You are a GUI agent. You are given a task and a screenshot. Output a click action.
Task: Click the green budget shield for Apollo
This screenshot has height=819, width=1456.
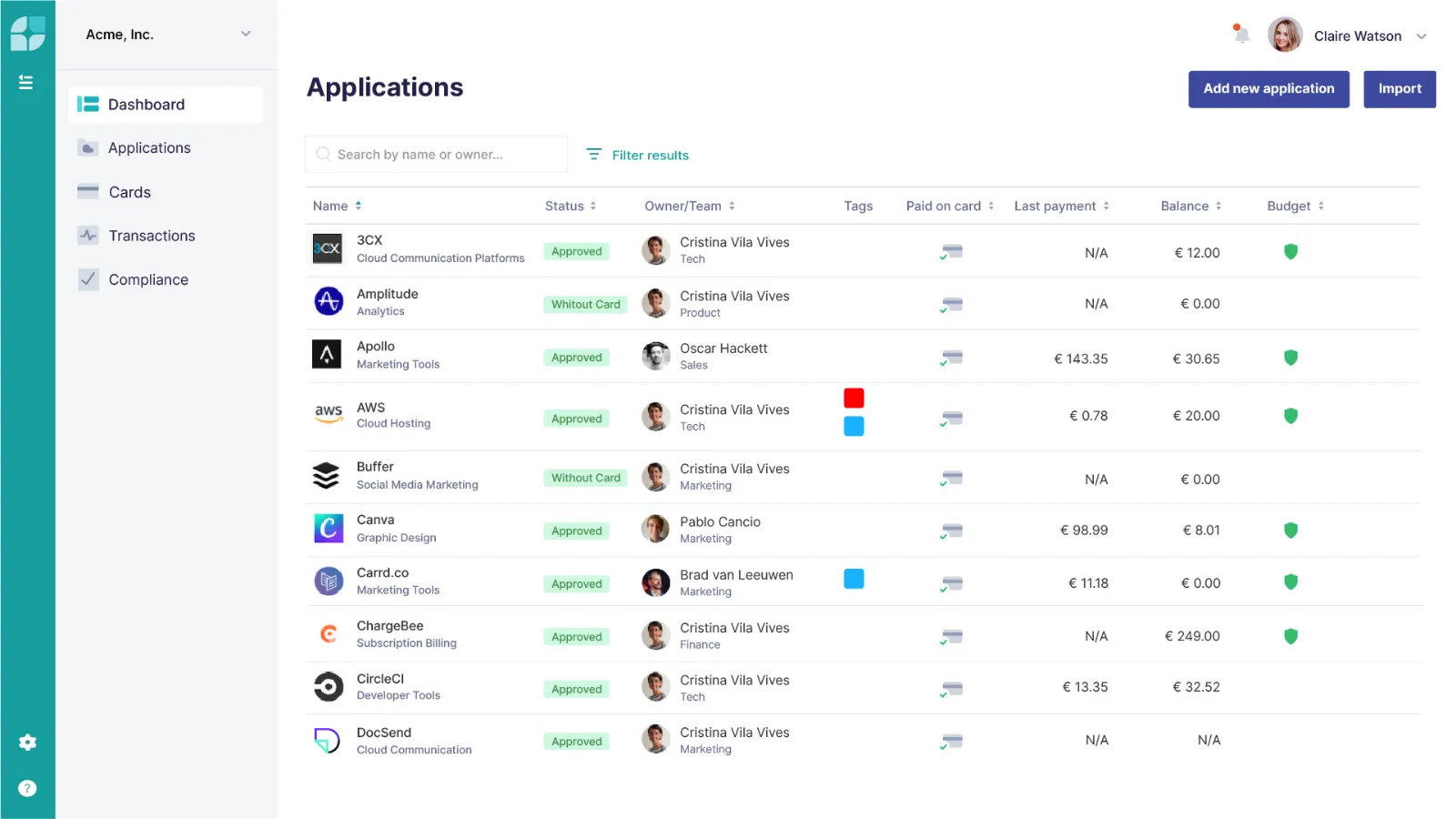[1290, 358]
